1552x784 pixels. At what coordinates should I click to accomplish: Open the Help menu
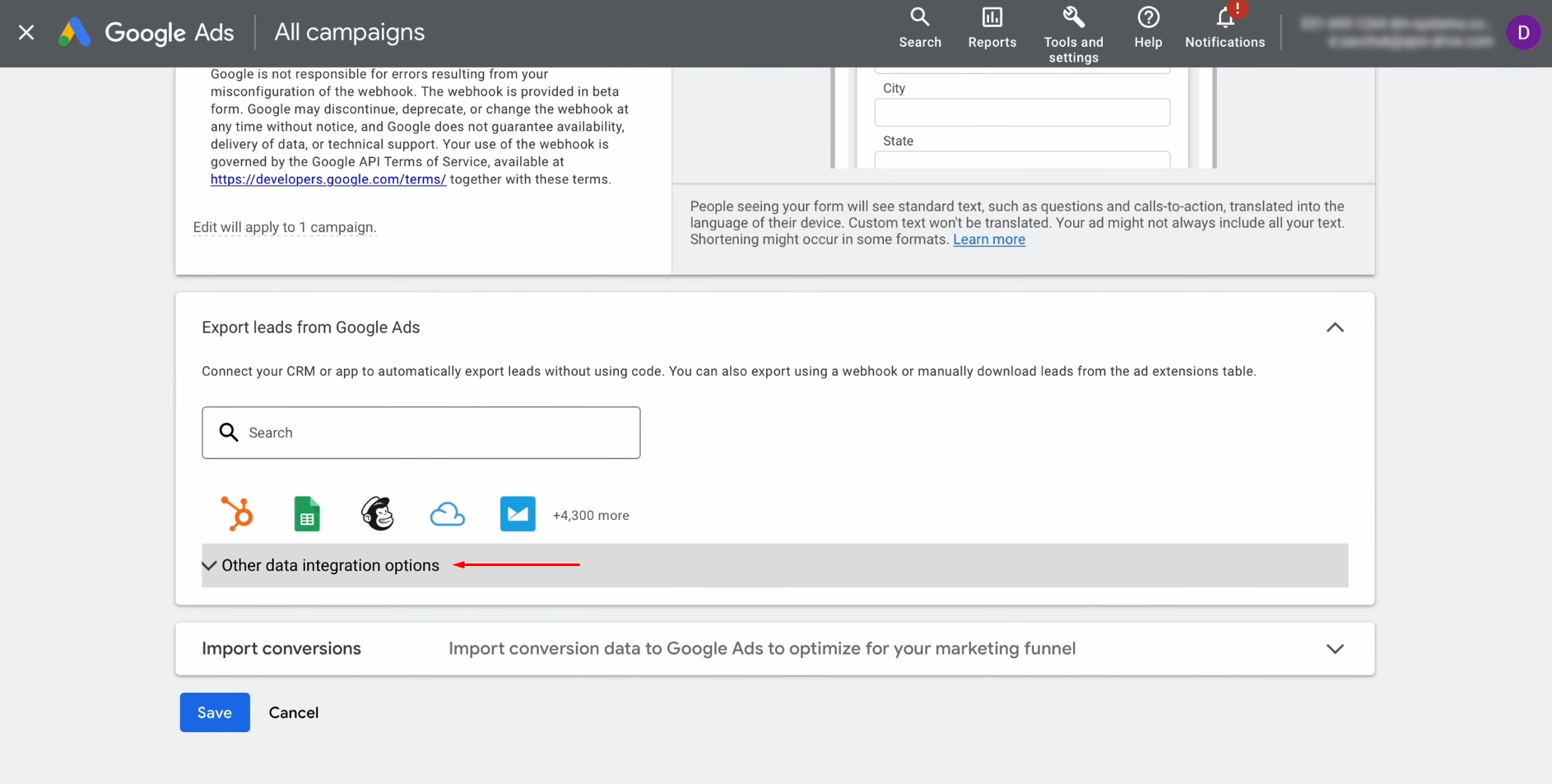(x=1148, y=29)
